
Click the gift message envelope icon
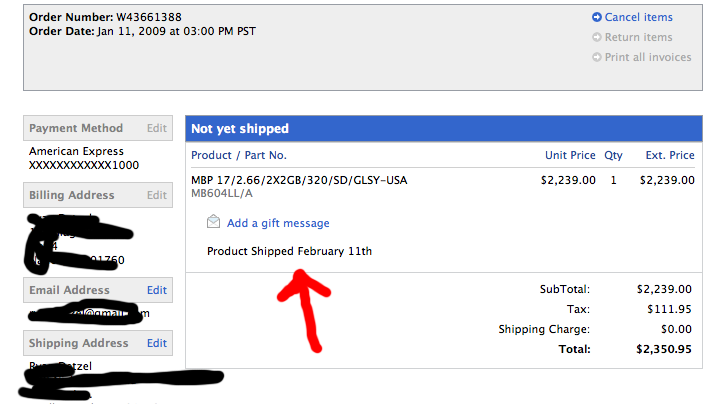click(x=213, y=222)
